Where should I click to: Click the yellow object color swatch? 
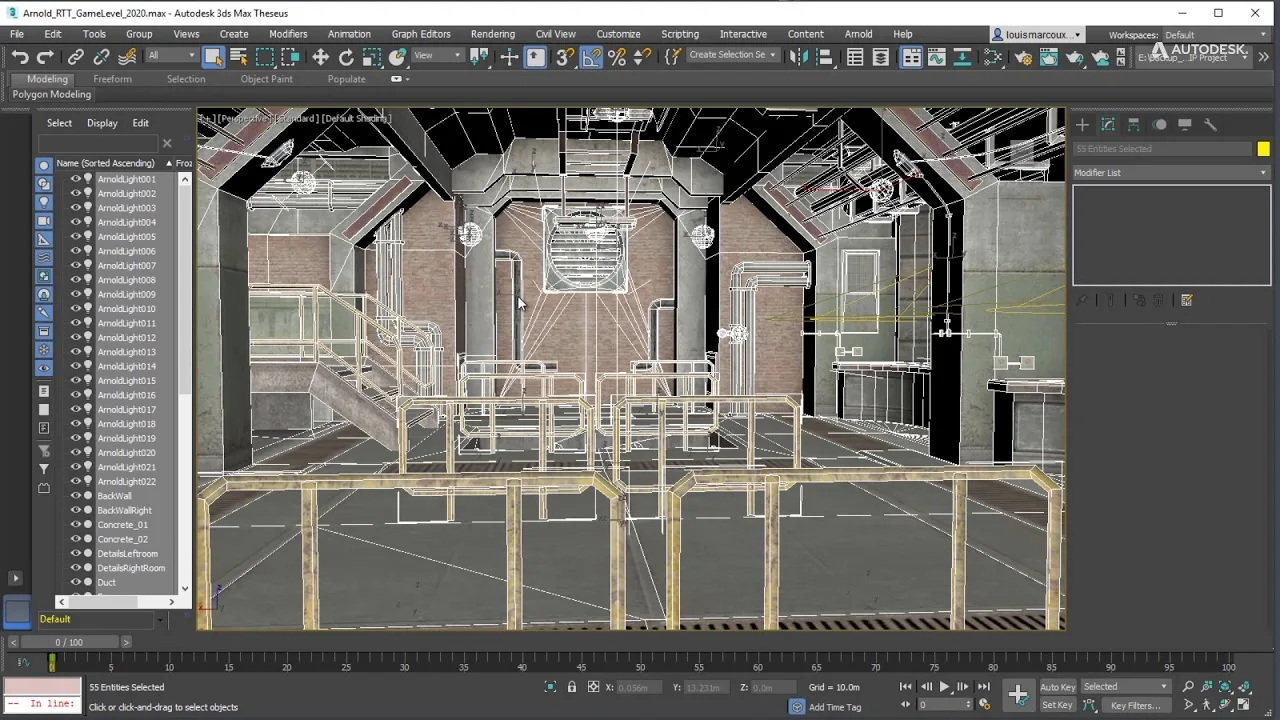pos(1263,149)
